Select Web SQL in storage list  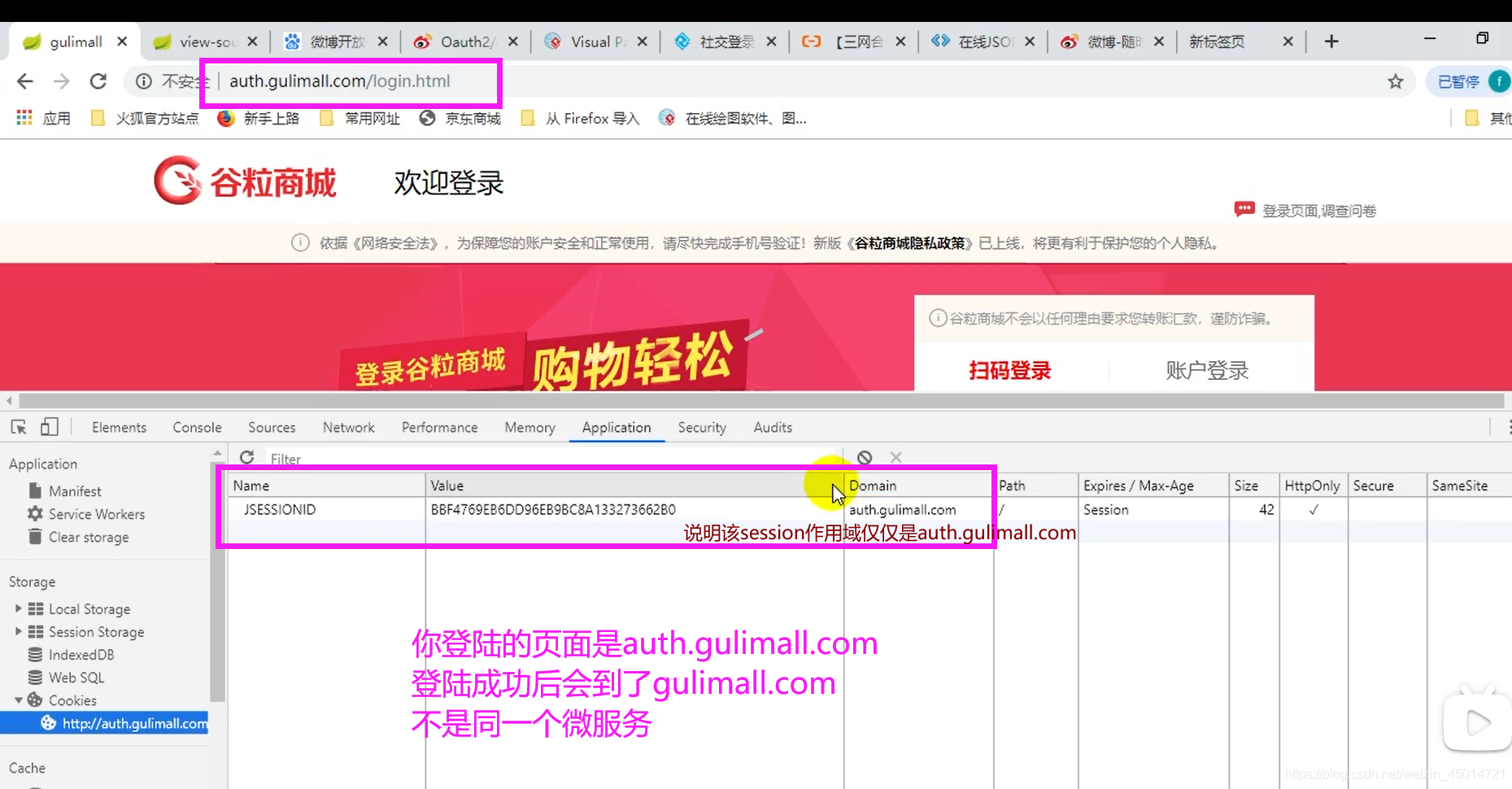point(76,678)
